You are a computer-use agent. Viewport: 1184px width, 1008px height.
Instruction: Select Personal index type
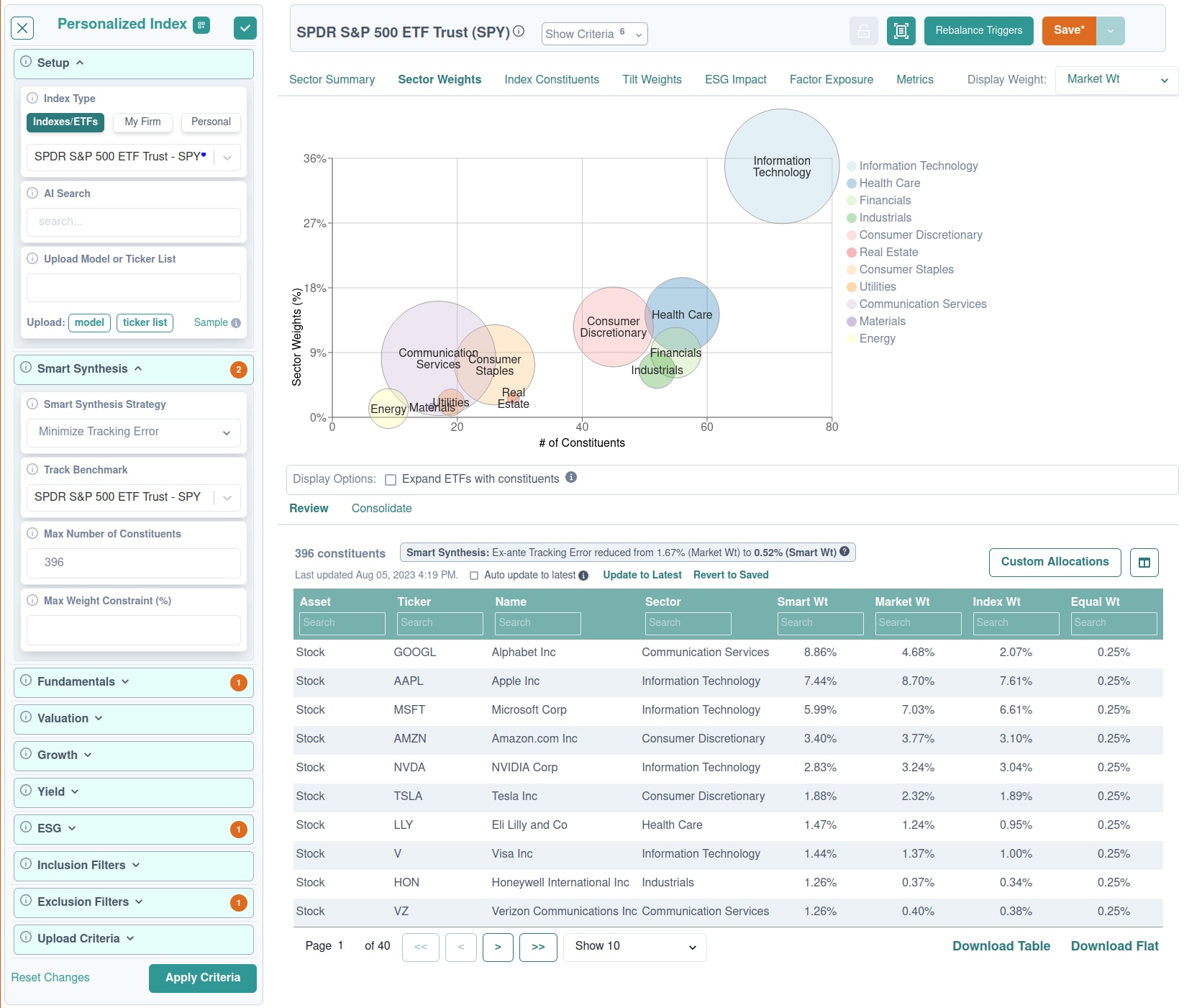click(211, 122)
